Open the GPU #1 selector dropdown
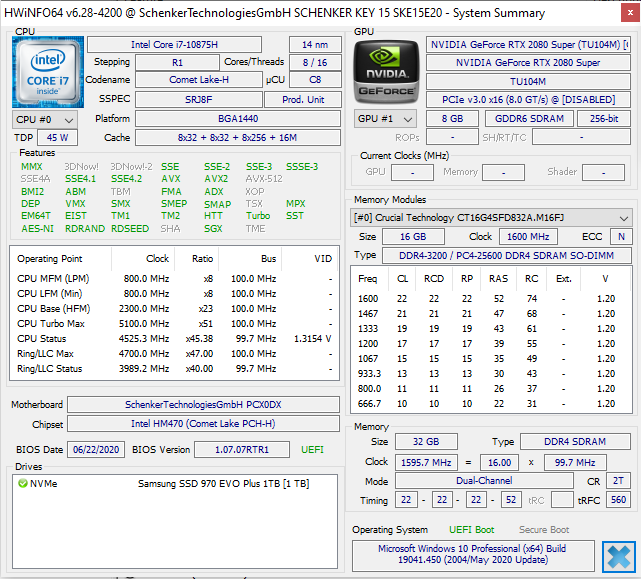The image size is (641, 579). tap(385, 119)
